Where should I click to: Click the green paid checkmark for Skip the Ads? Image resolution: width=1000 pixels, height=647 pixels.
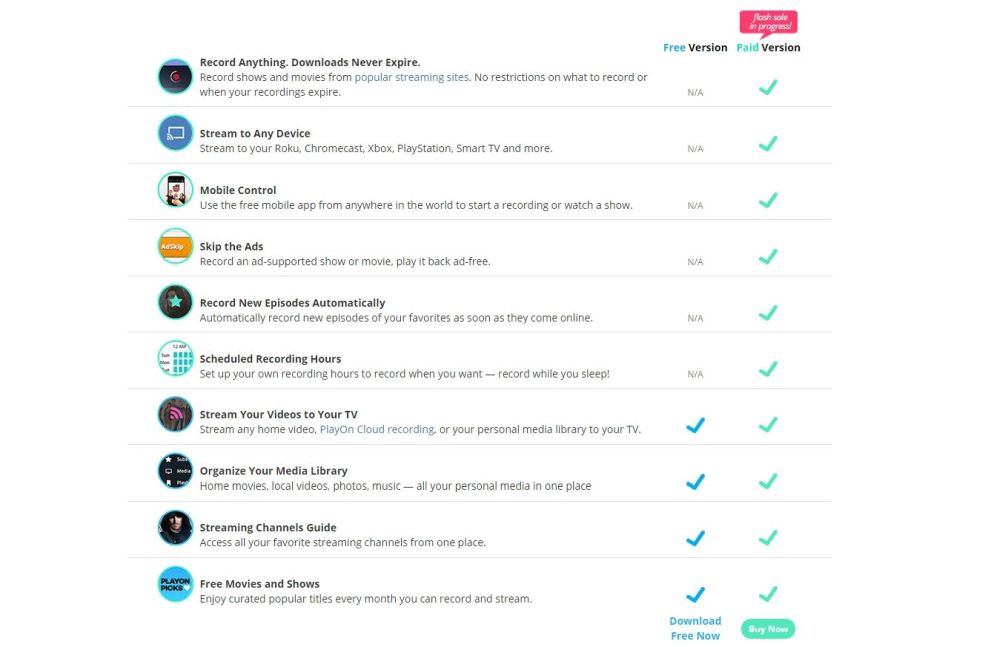pos(768,256)
